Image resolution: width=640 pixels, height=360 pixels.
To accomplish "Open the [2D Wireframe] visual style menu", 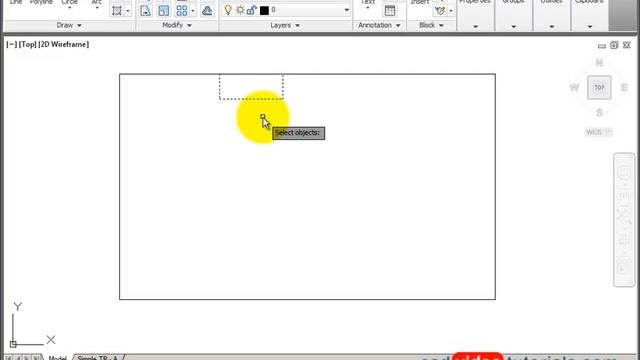I will pyautogui.click(x=64, y=44).
